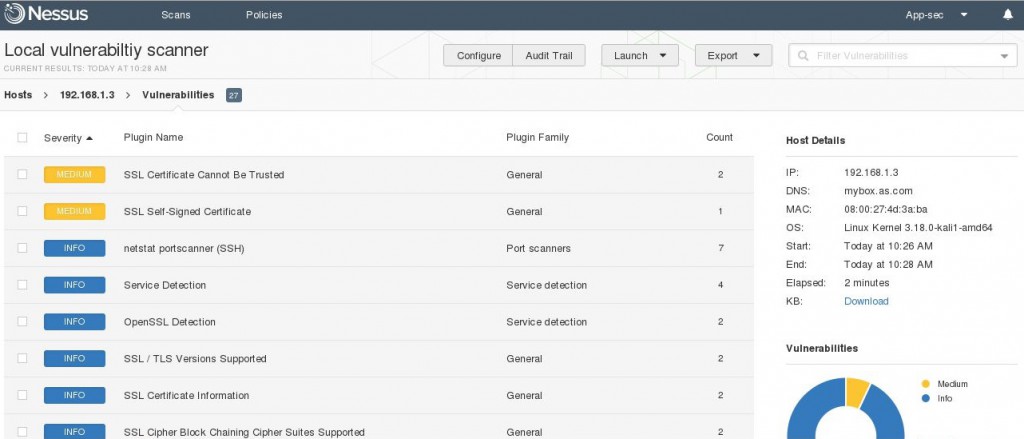Open the Scans menu
The height and width of the screenshot is (439, 1024).
(176, 15)
